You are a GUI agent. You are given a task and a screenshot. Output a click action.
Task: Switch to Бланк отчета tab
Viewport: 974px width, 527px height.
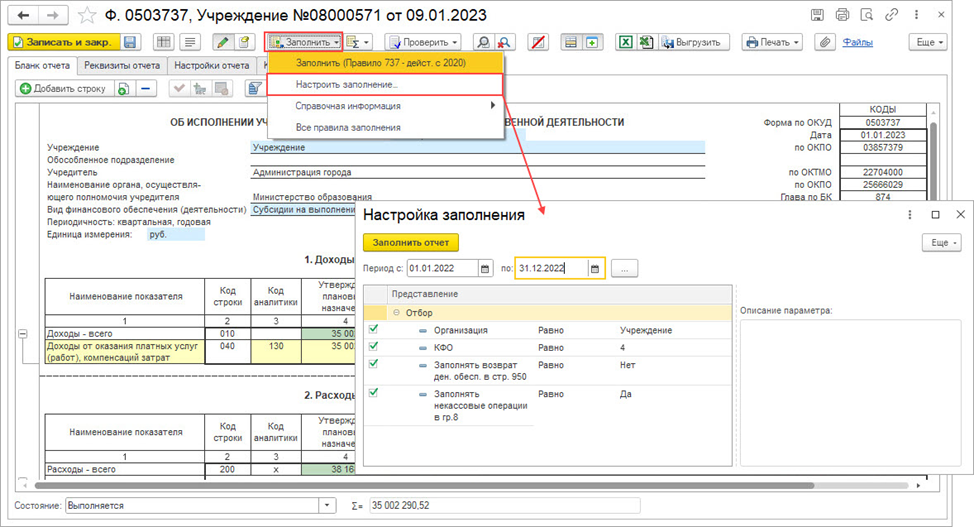pos(42,65)
